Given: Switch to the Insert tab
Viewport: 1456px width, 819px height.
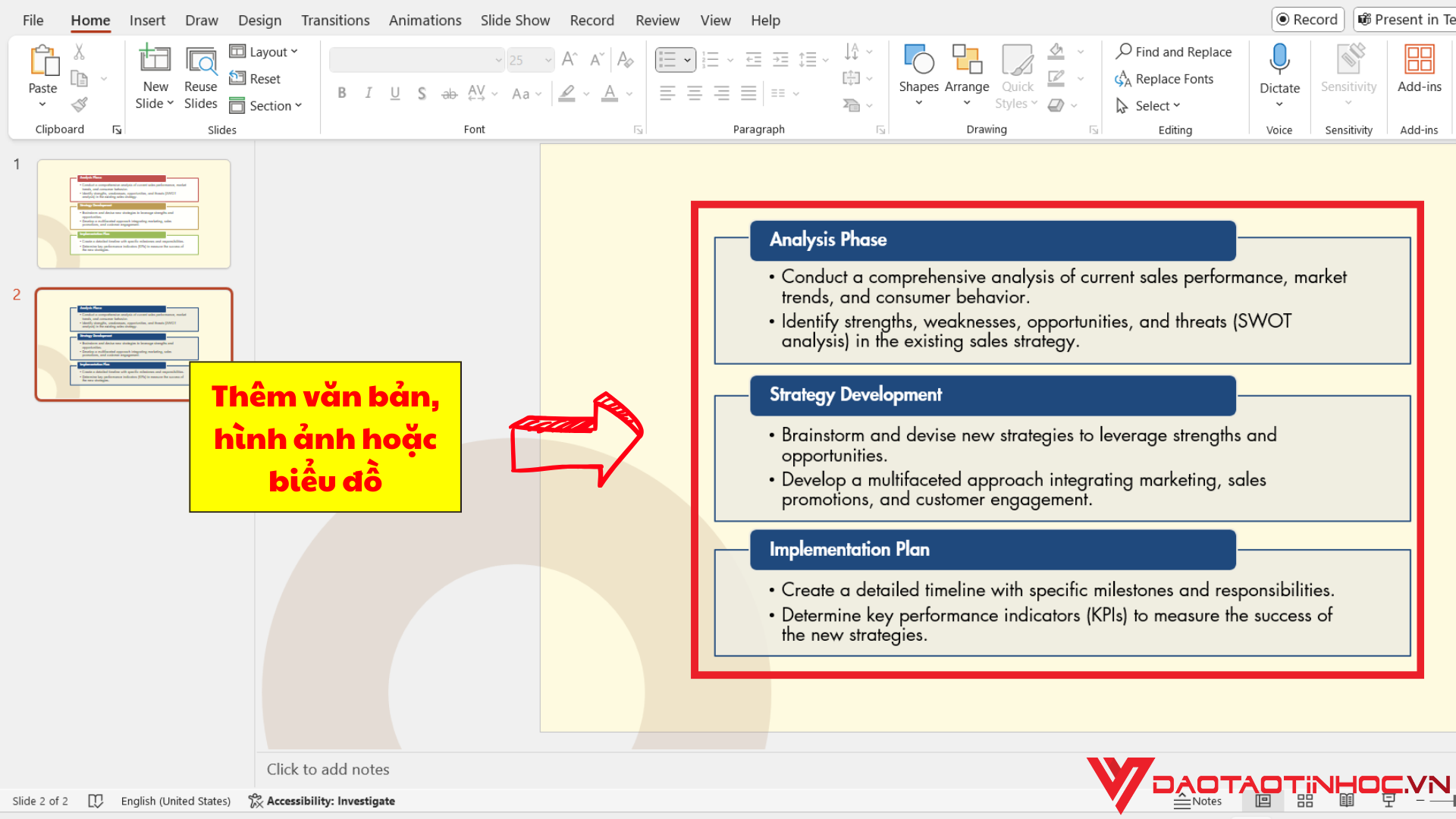Looking at the screenshot, I should [147, 20].
